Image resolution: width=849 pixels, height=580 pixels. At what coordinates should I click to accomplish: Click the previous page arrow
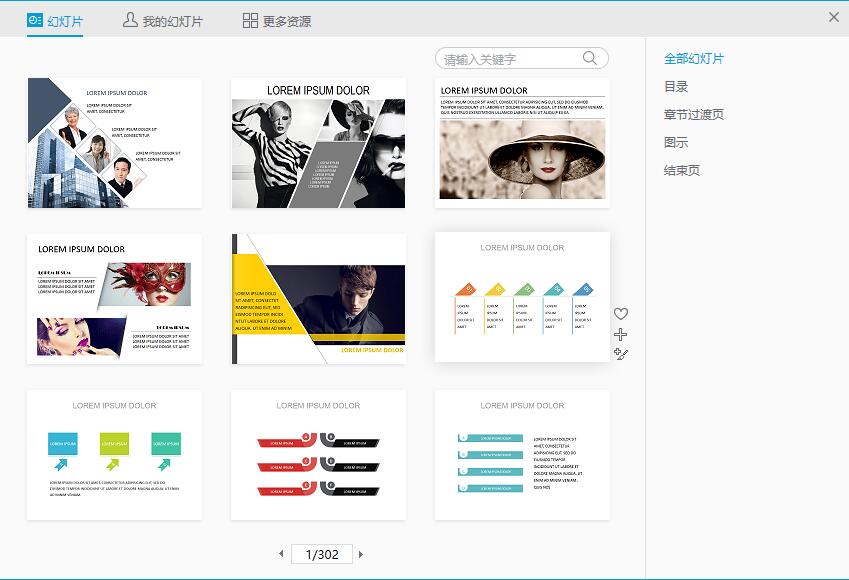tap(283, 554)
